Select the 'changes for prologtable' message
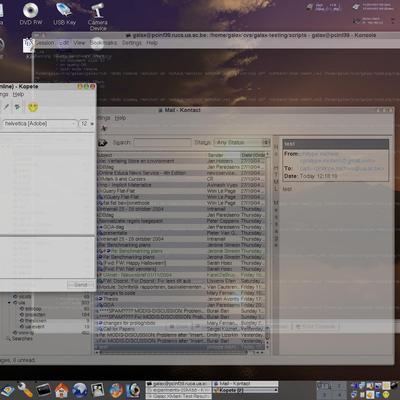The width and height of the screenshot is (400, 400). pyautogui.click(x=181, y=323)
